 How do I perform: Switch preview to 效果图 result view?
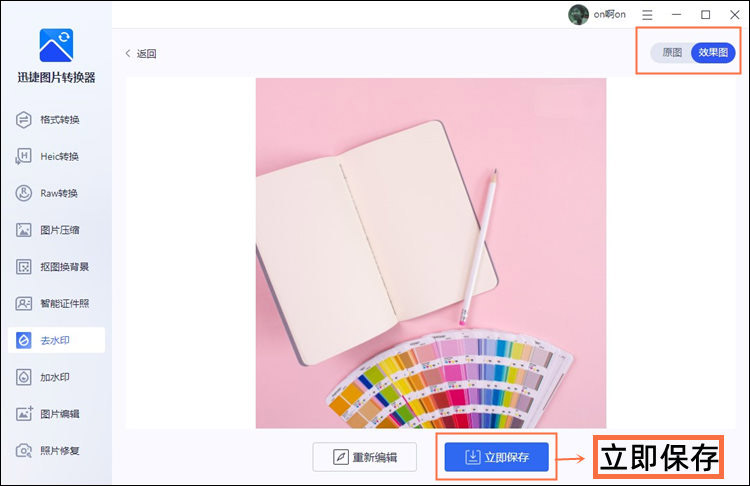[713, 53]
